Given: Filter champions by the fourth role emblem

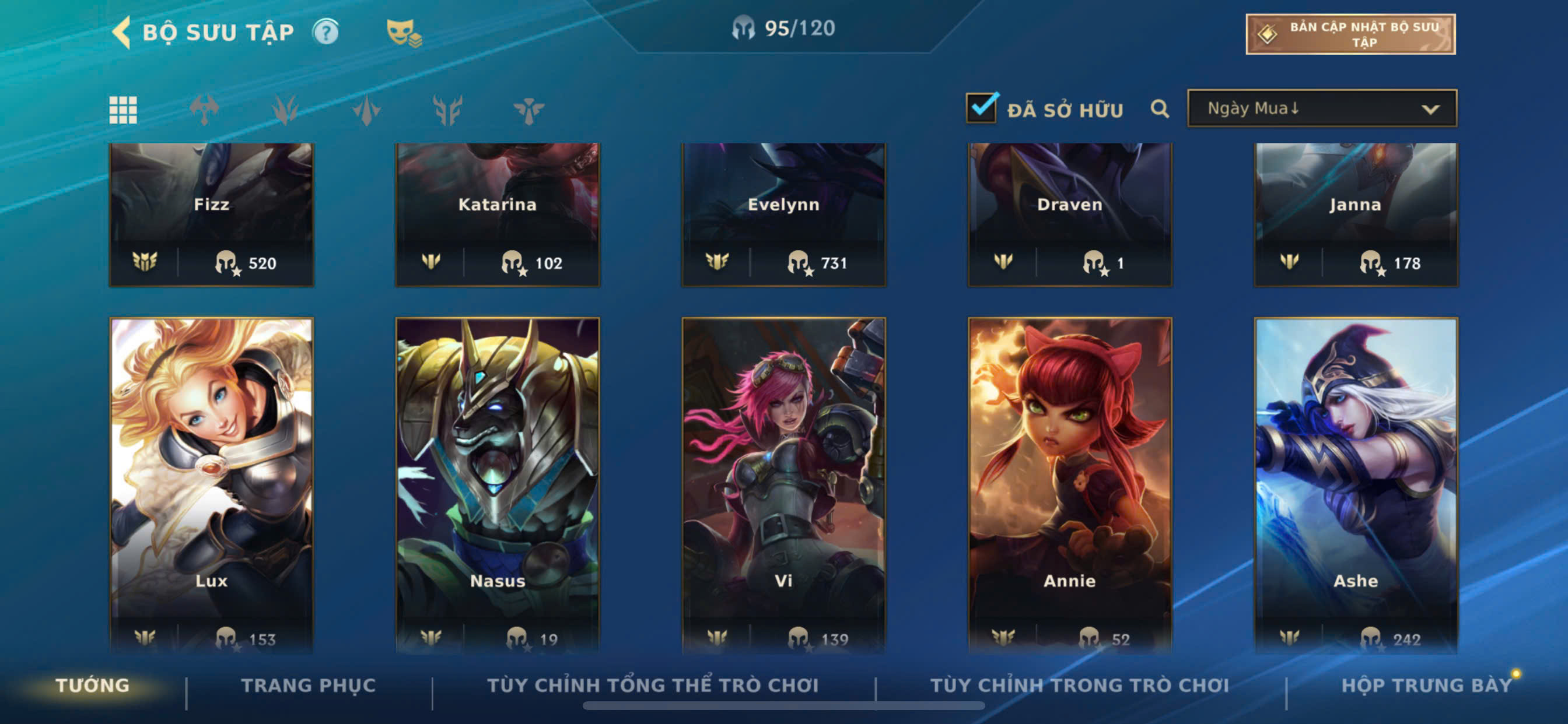Looking at the screenshot, I should click(x=447, y=110).
